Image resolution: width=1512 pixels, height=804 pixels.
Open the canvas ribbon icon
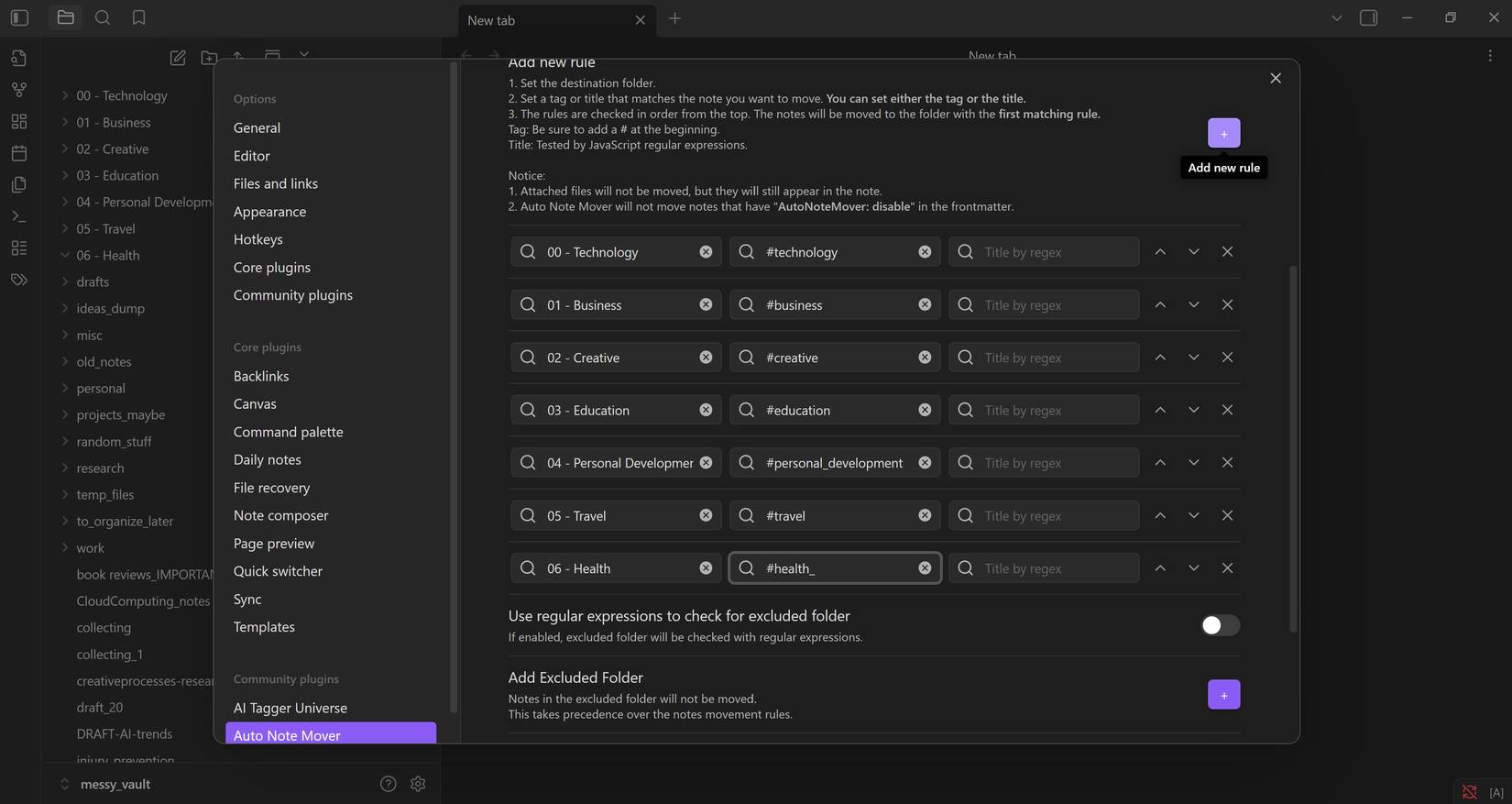19,121
